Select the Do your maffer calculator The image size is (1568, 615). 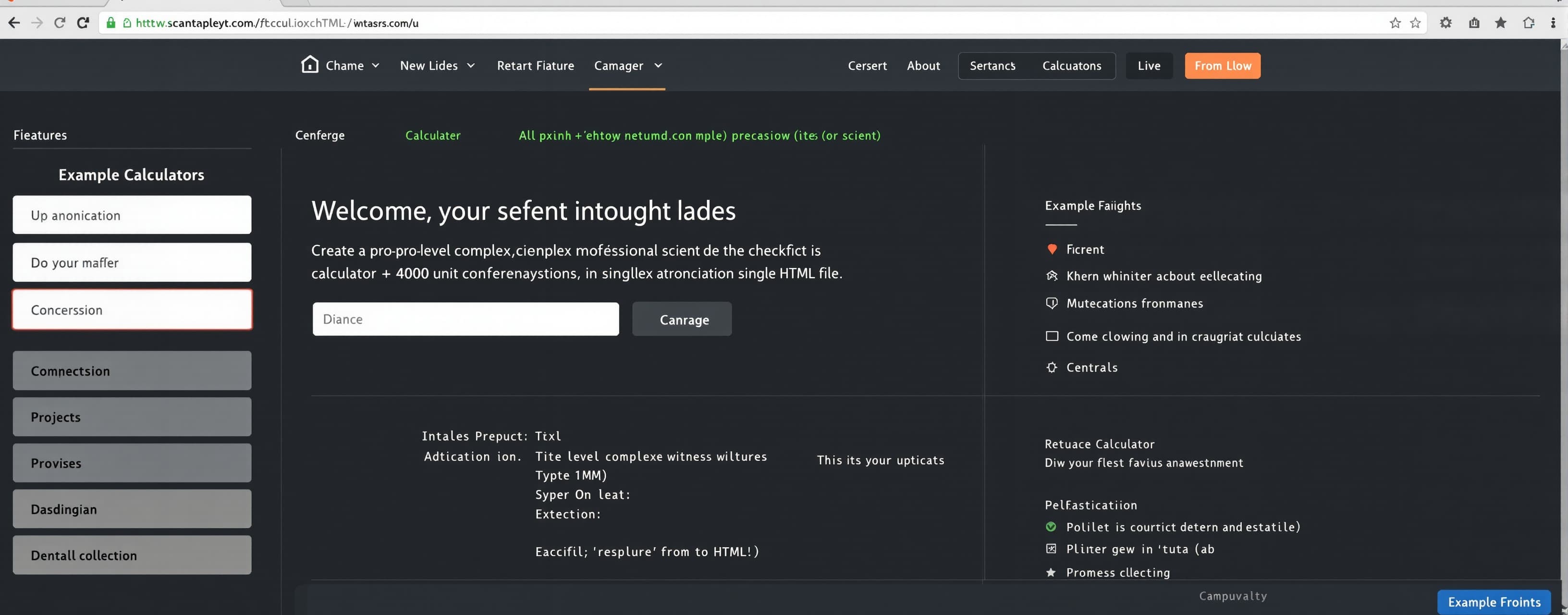tap(132, 262)
